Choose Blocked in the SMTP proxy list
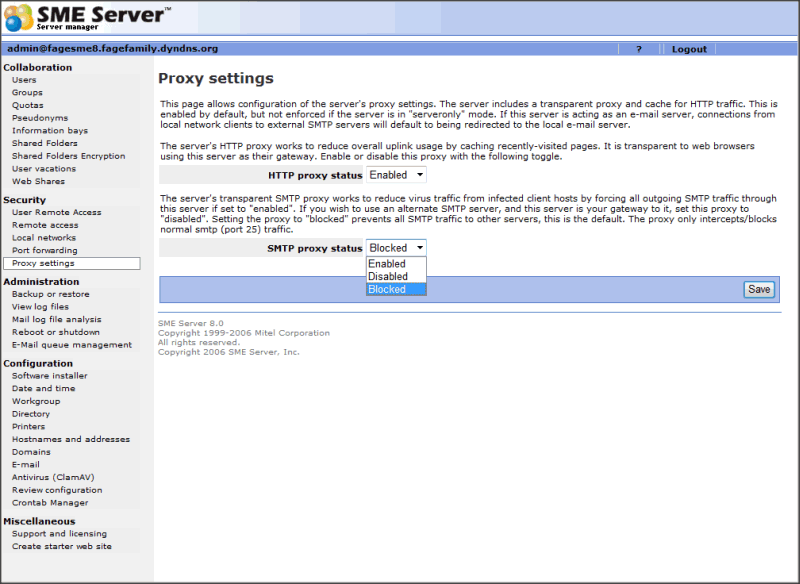Image resolution: width=800 pixels, height=584 pixels. pos(396,289)
